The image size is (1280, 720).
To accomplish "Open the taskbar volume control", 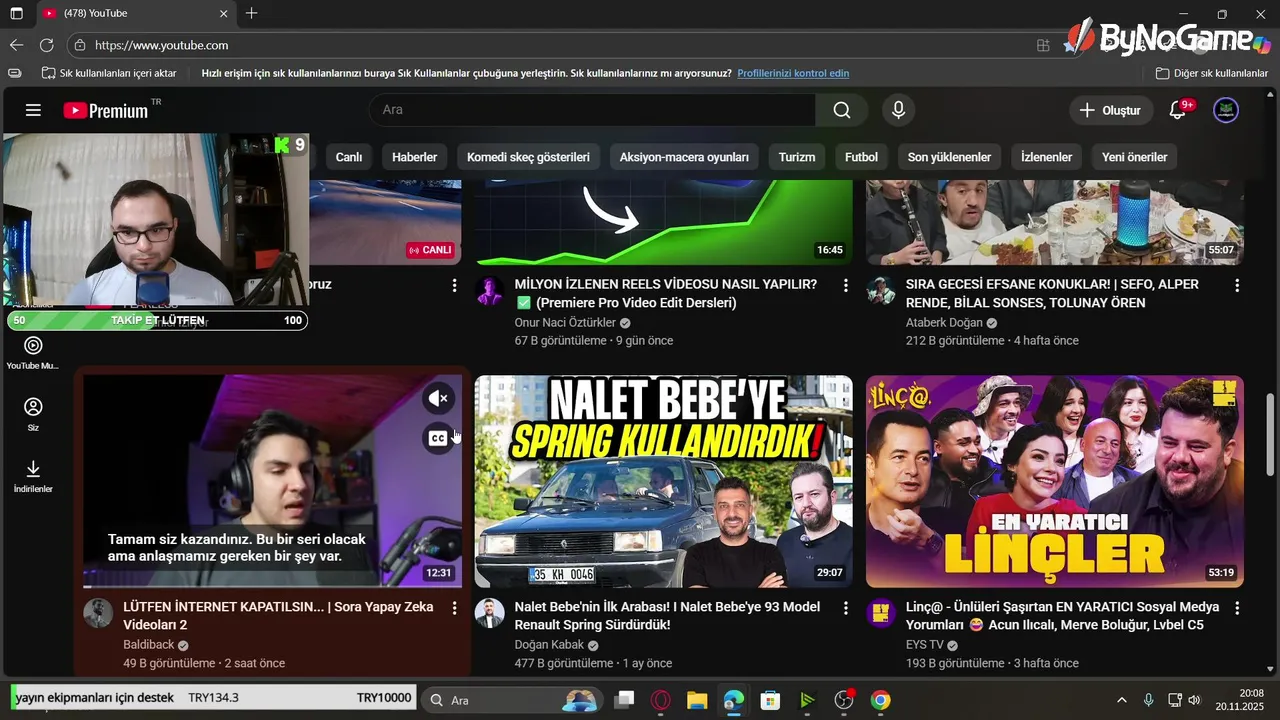I will click(x=1195, y=700).
